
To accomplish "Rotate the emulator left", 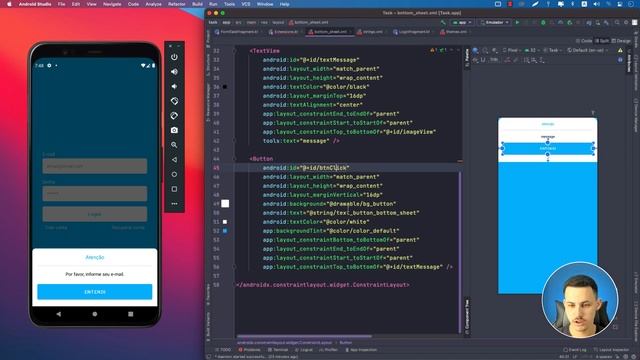I will tap(174, 101).
